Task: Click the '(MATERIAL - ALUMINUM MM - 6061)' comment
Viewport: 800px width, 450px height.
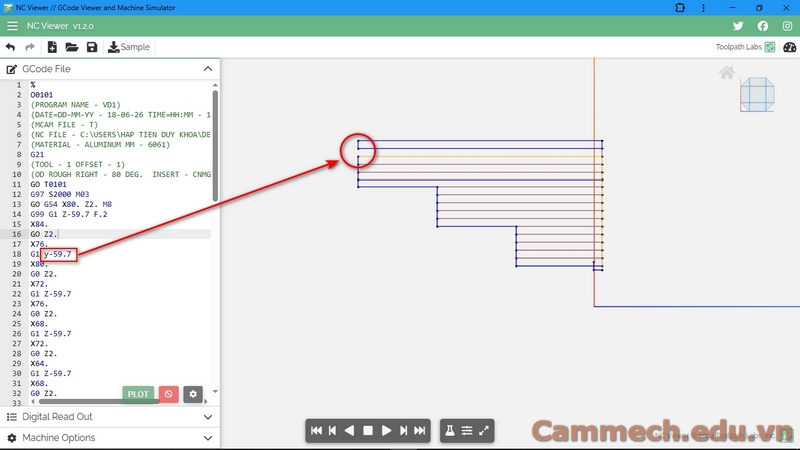Action: click(100, 144)
